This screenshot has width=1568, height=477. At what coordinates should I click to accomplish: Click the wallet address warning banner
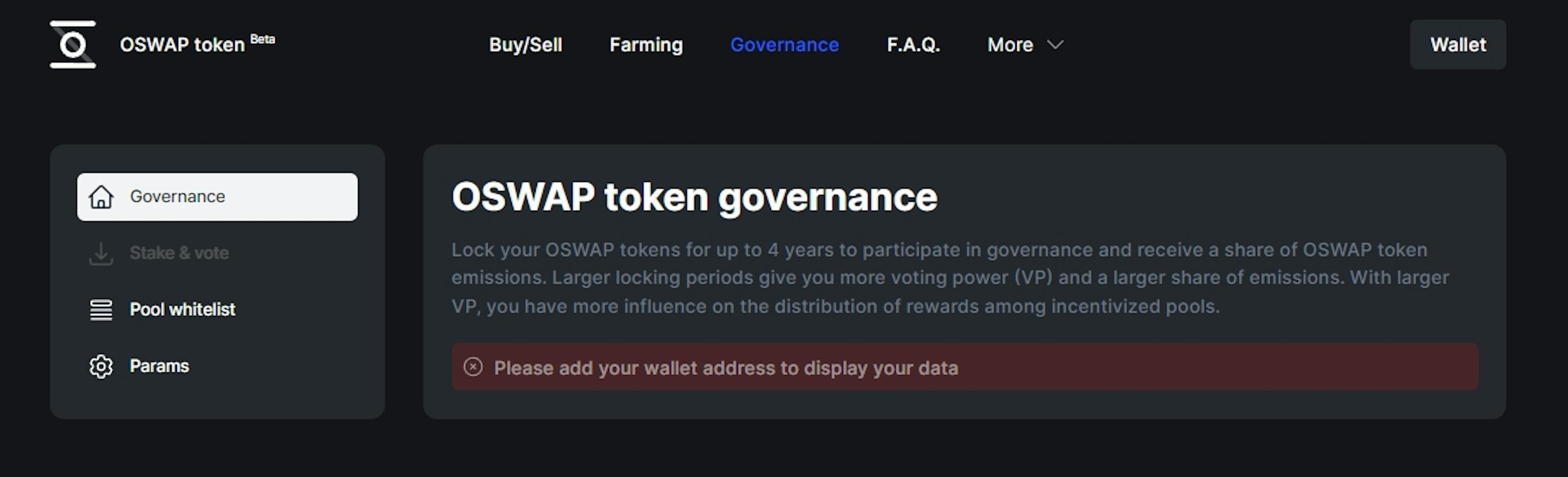click(965, 367)
